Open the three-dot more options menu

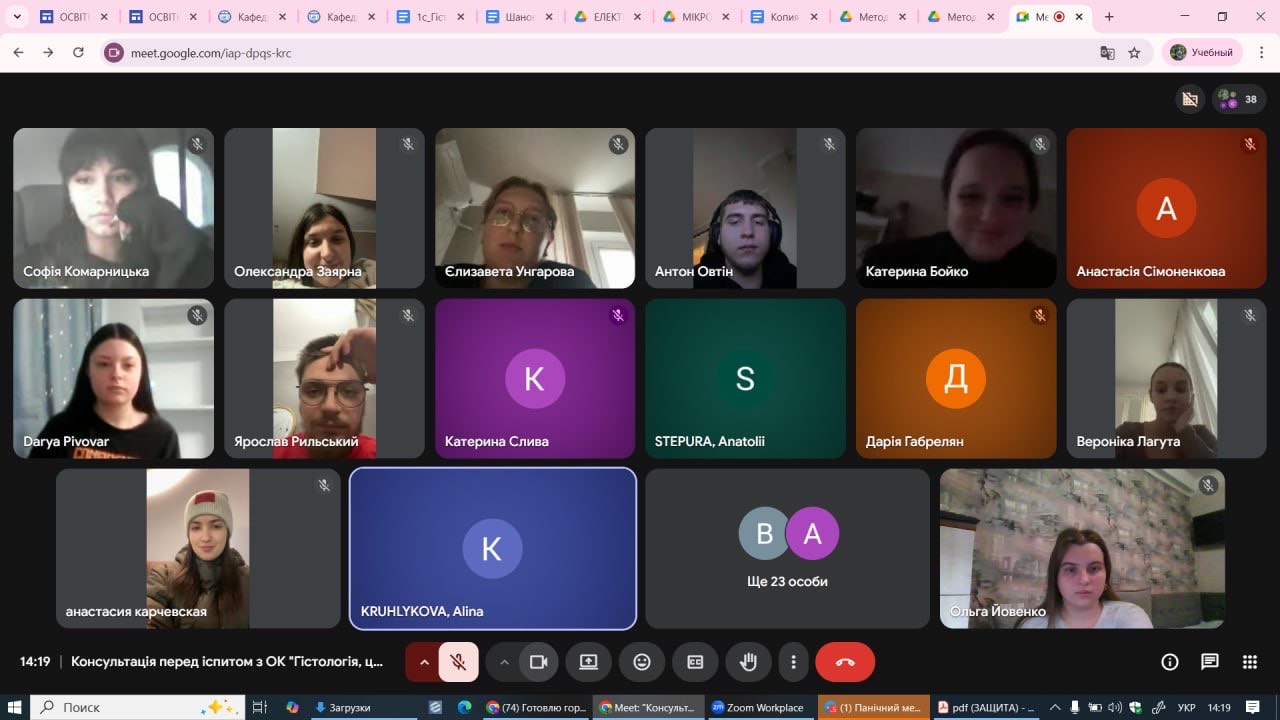coord(793,662)
